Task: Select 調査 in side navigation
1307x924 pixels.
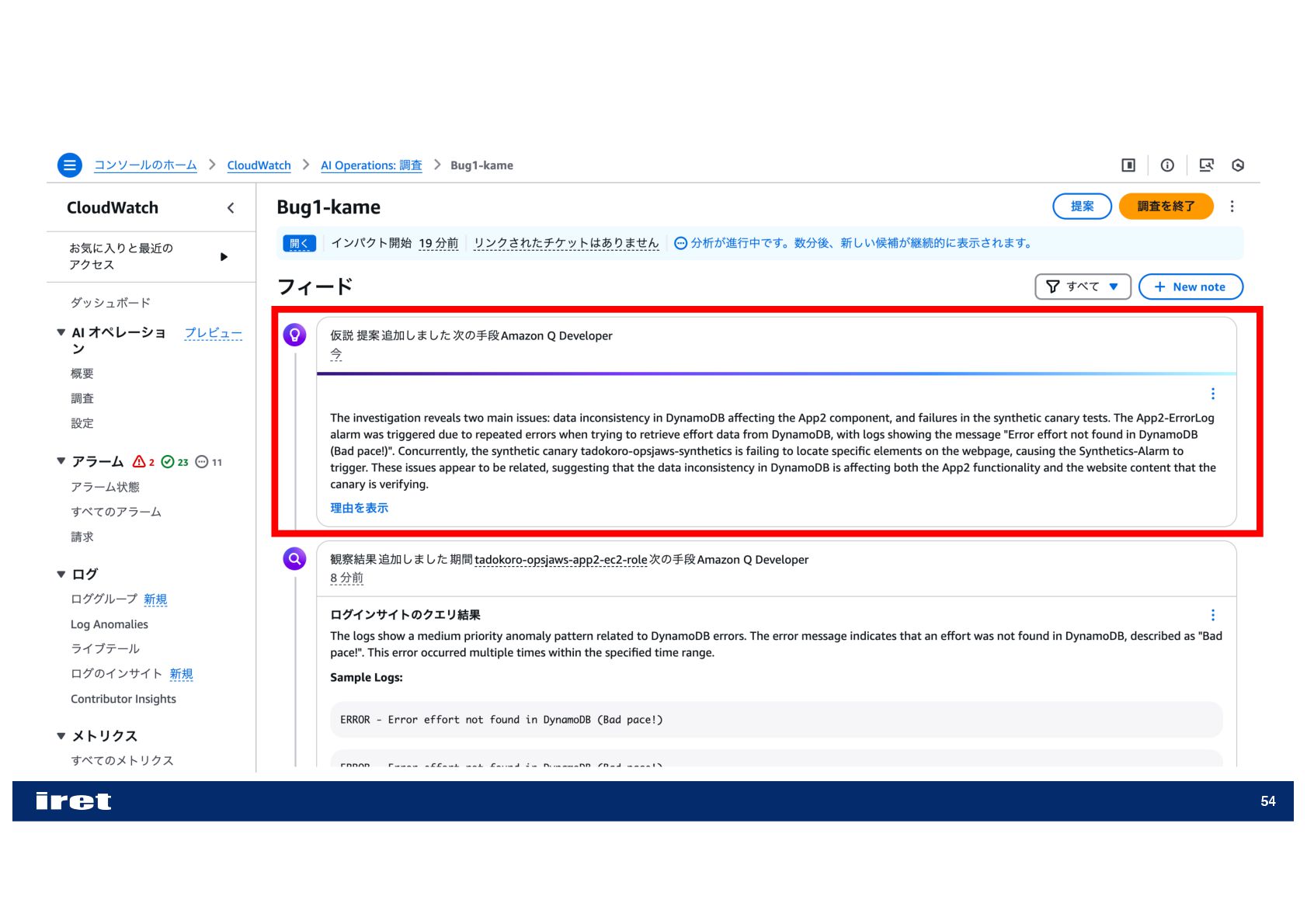Action: [x=82, y=398]
